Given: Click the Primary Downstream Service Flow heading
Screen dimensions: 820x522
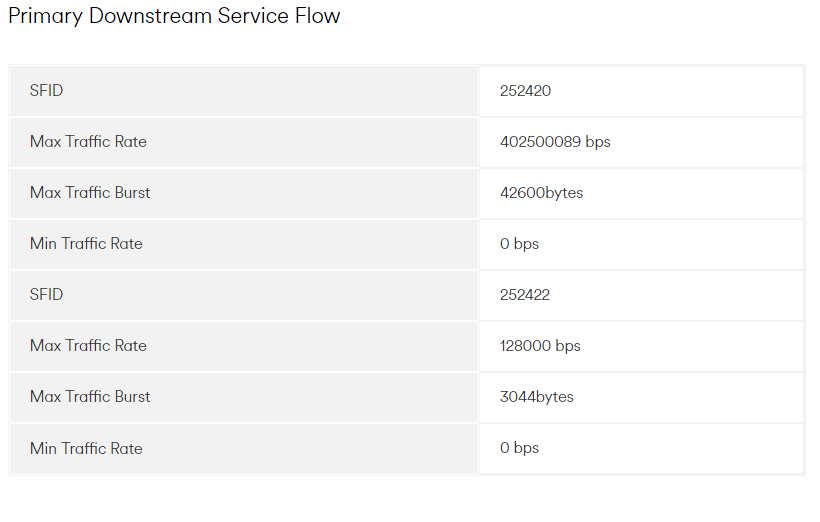Looking at the screenshot, I should [174, 16].
